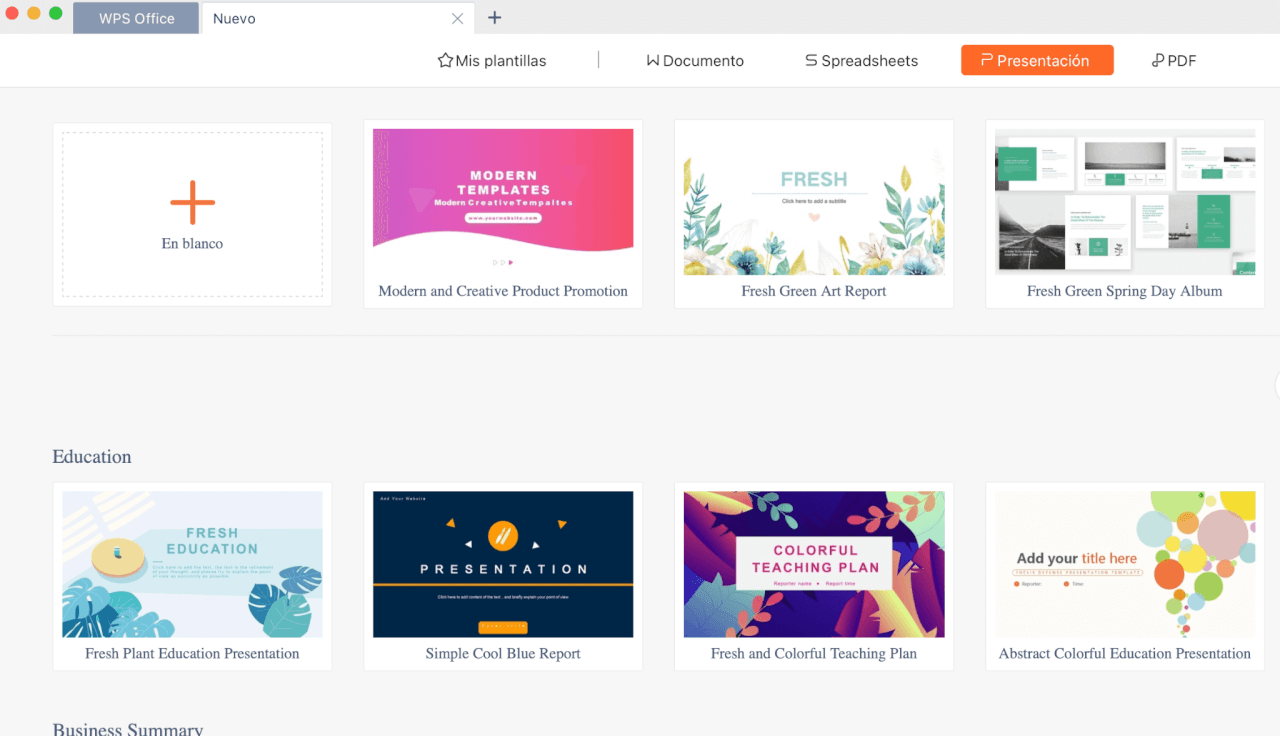1280x736 pixels.
Task: Click the Fresh Green Art Report title
Action: 814,291
